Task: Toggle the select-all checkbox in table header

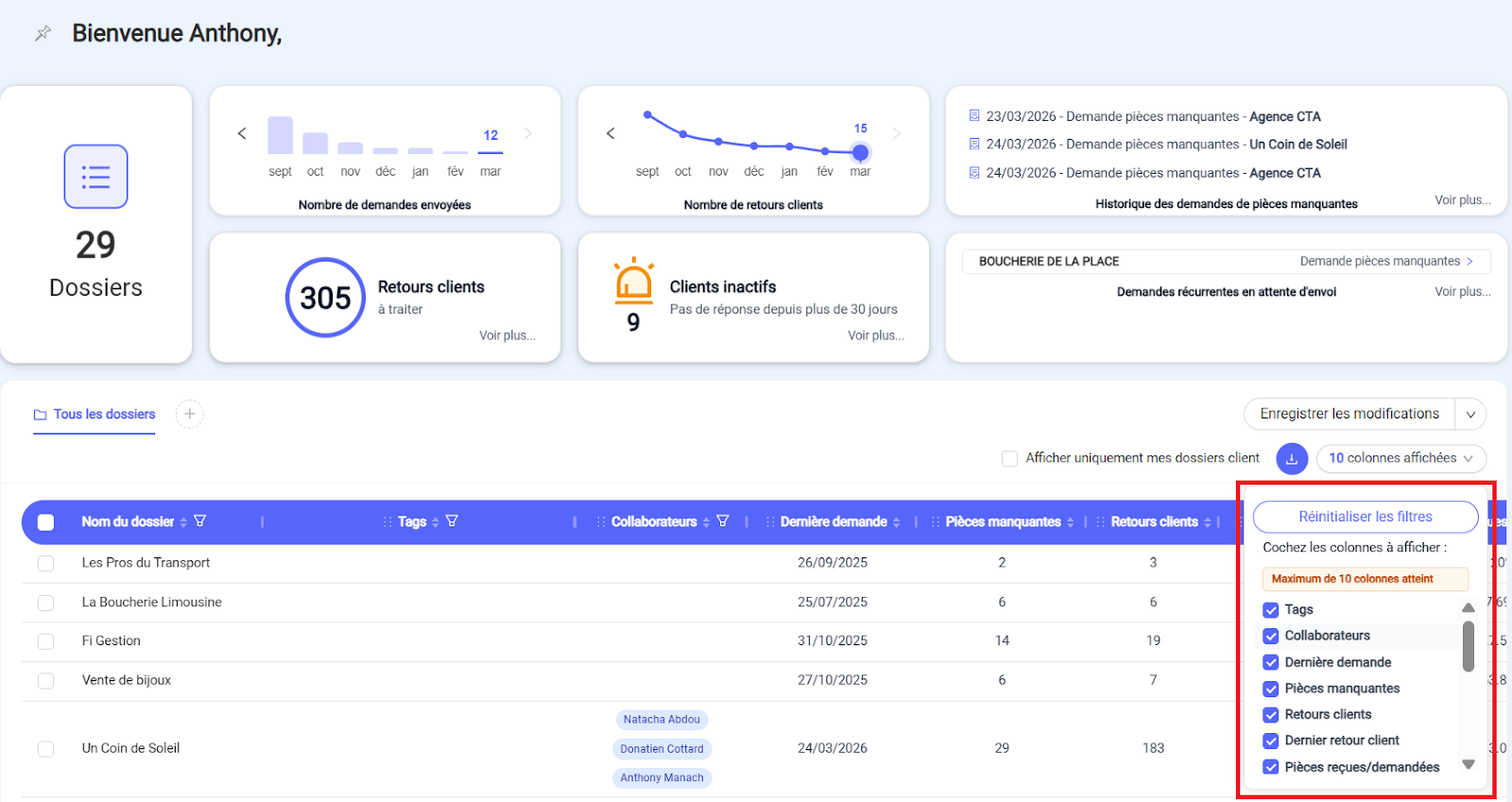Action: (45, 522)
